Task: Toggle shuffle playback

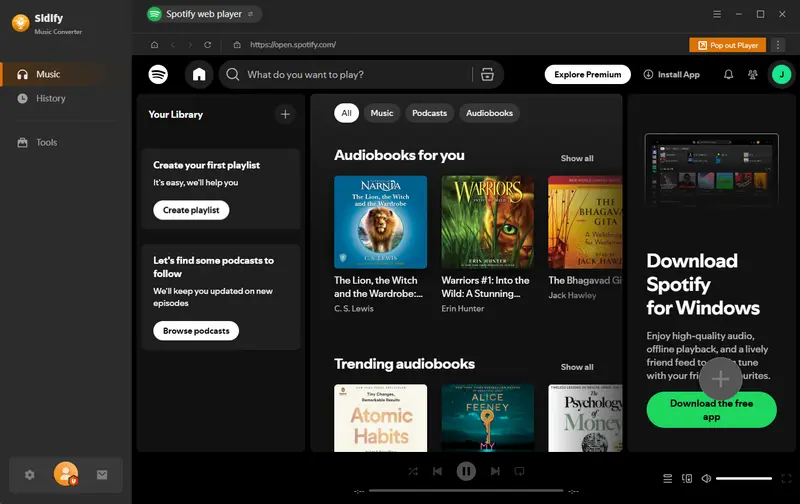Action: (x=413, y=471)
